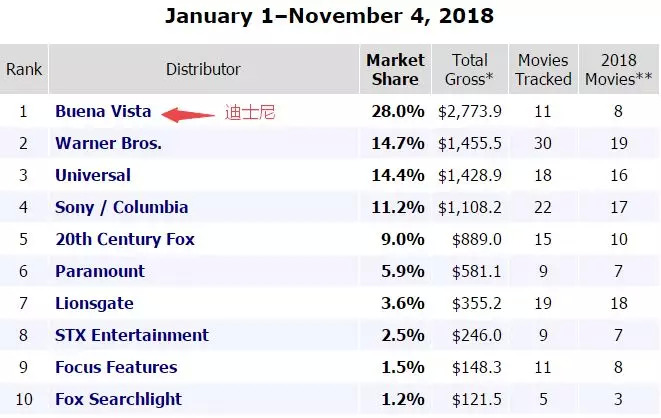Open the Lionsgate distributor link
Screen dimensions: 661x418
95,303
